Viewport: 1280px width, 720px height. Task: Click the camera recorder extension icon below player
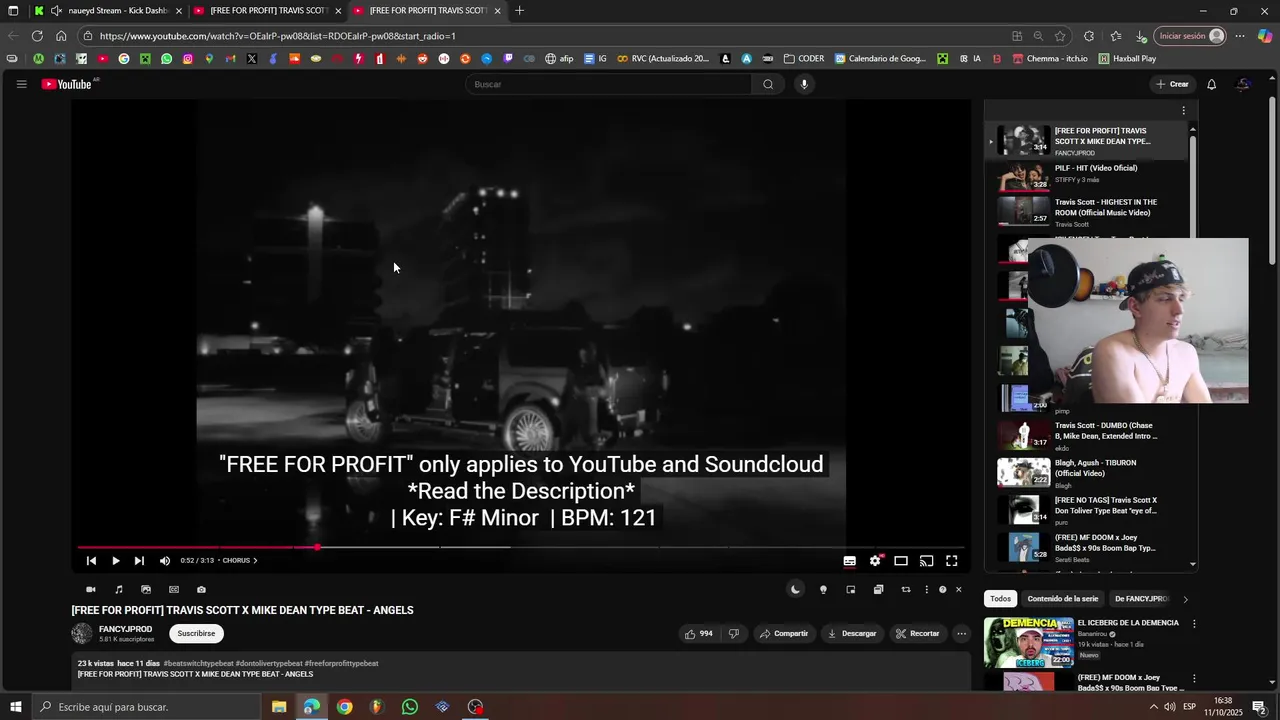coord(91,590)
